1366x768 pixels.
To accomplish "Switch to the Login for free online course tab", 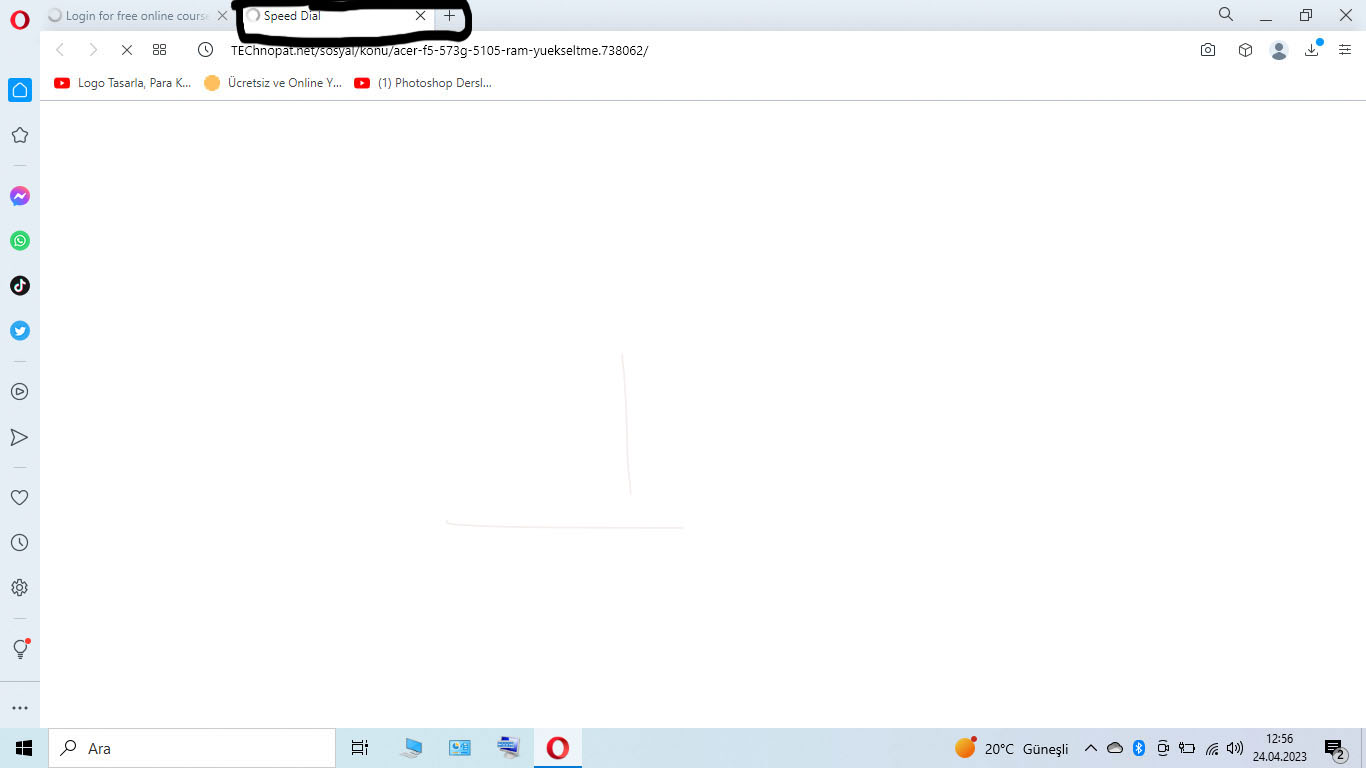I will point(137,16).
